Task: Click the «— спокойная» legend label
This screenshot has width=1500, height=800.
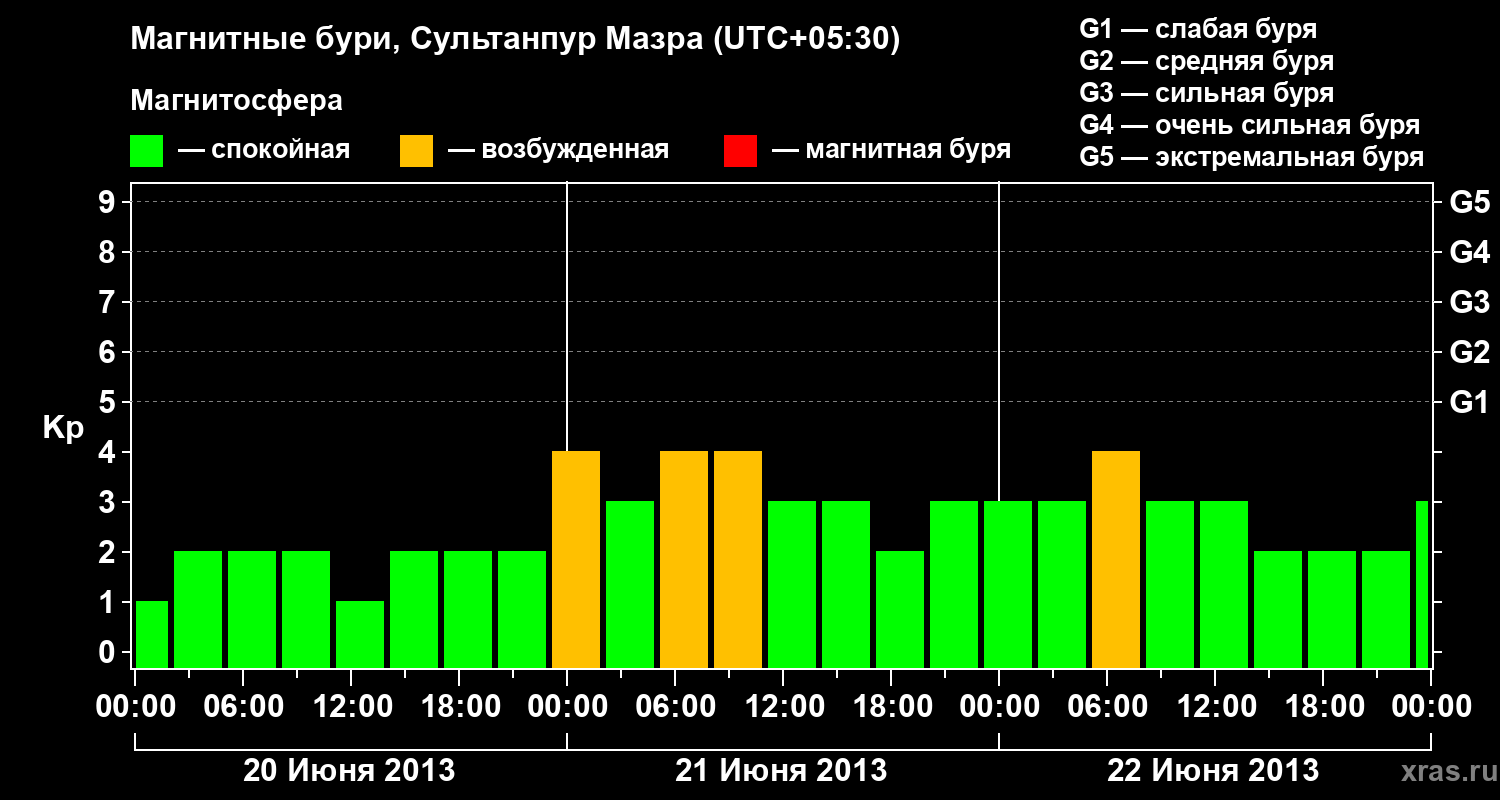Action: point(263,151)
